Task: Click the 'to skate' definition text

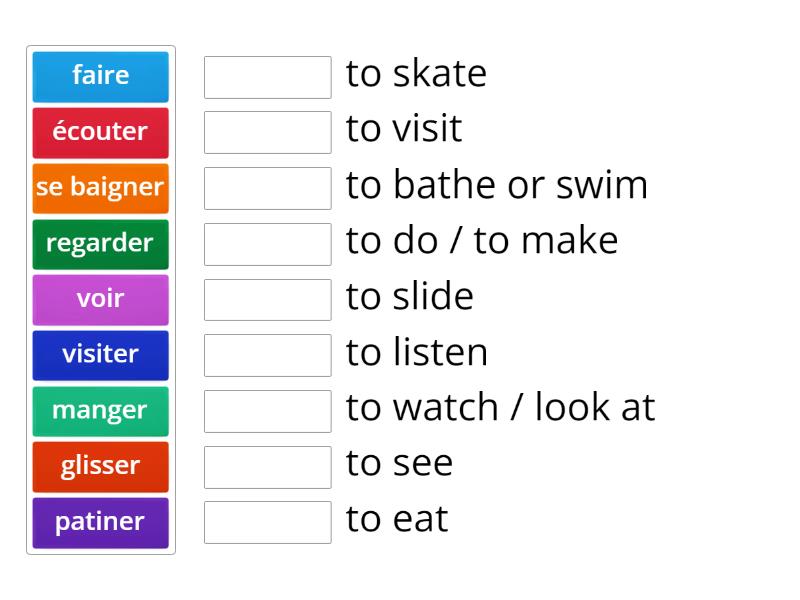Action: pyautogui.click(x=416, y=75)
